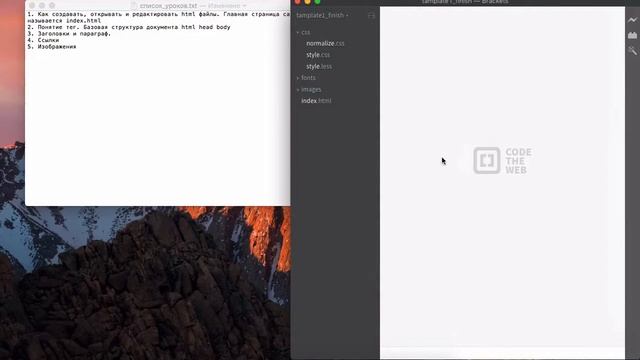Click the document icon in TextEdit title bar
Viewport: 640px width, 360px height.
click(134, 6)
